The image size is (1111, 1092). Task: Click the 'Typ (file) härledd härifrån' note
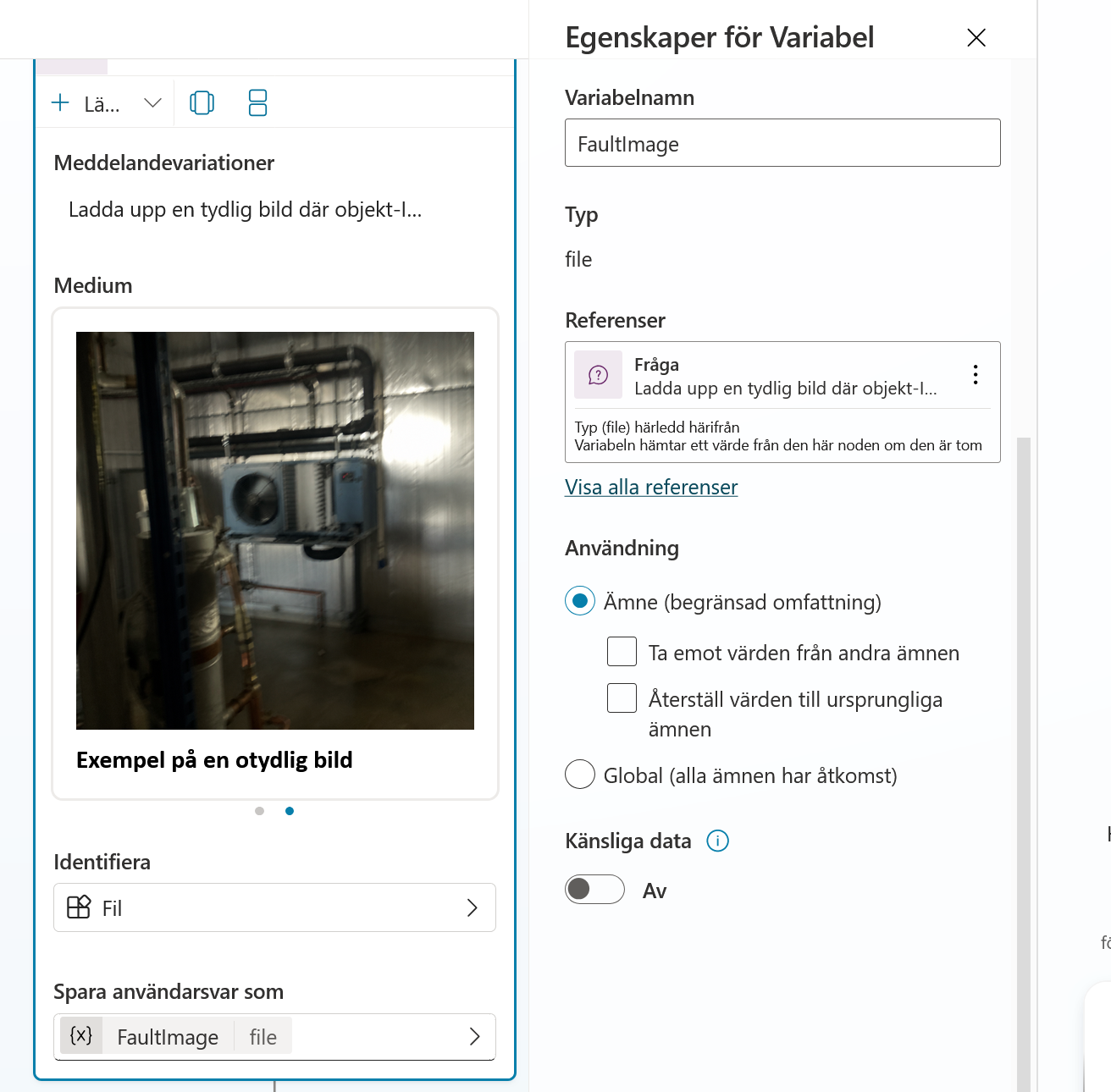click(657, 427)
